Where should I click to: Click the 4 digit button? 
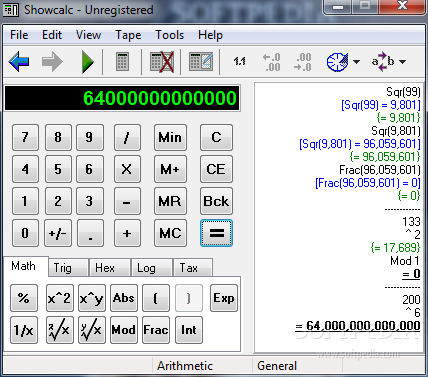click(x=25, y=169)
